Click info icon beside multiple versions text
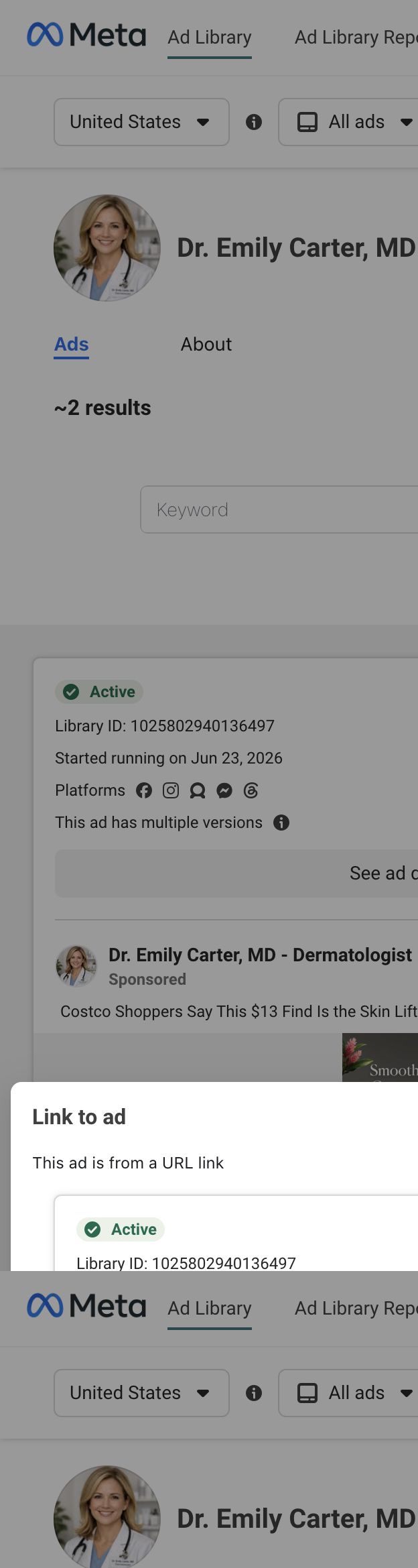This screenshot has width=418, height=1568. point(281,823)
